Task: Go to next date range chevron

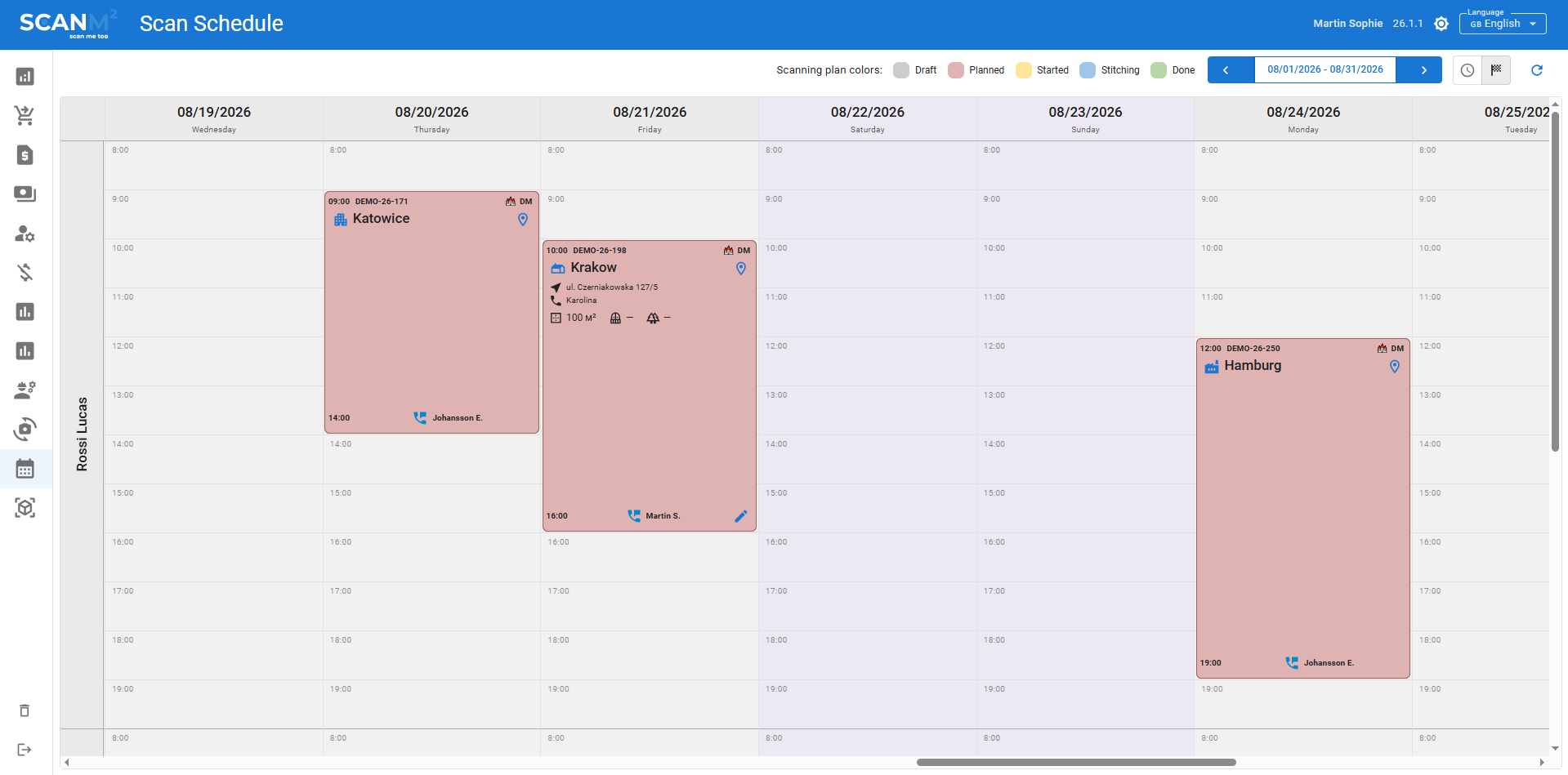Action: click(x=1424, y=70)
